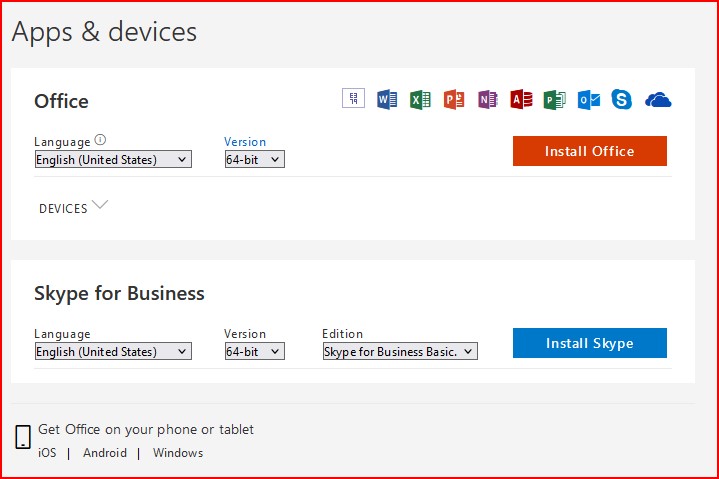
Task: Expand the DEVICES section
Action: click(73, 207)
